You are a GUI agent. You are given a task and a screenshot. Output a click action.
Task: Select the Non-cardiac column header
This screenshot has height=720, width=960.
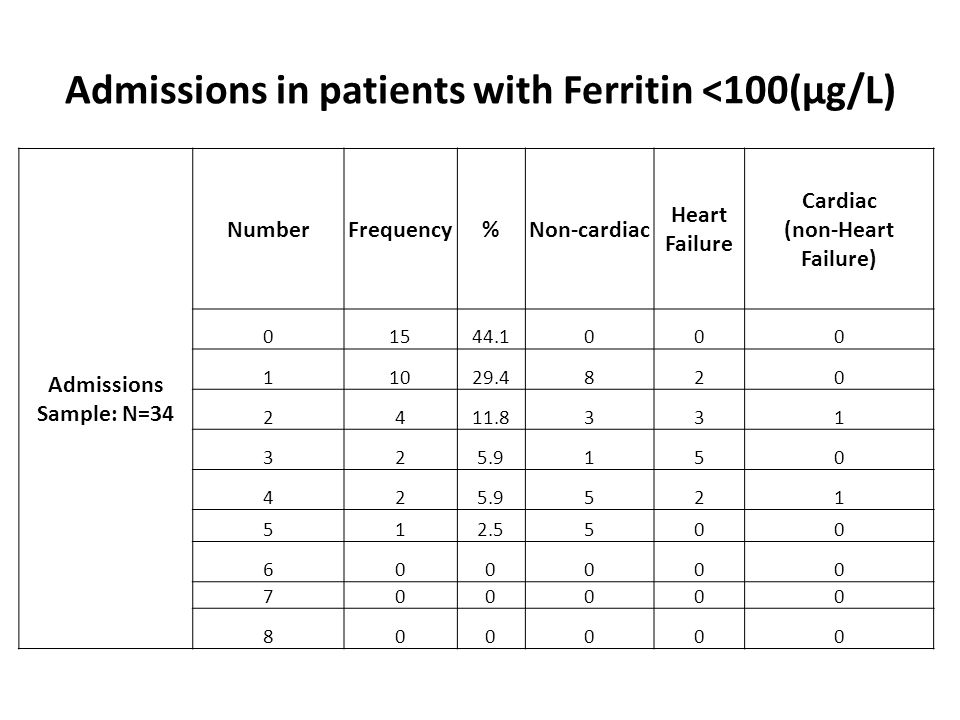pyautogui.click(x=589, y=230)
